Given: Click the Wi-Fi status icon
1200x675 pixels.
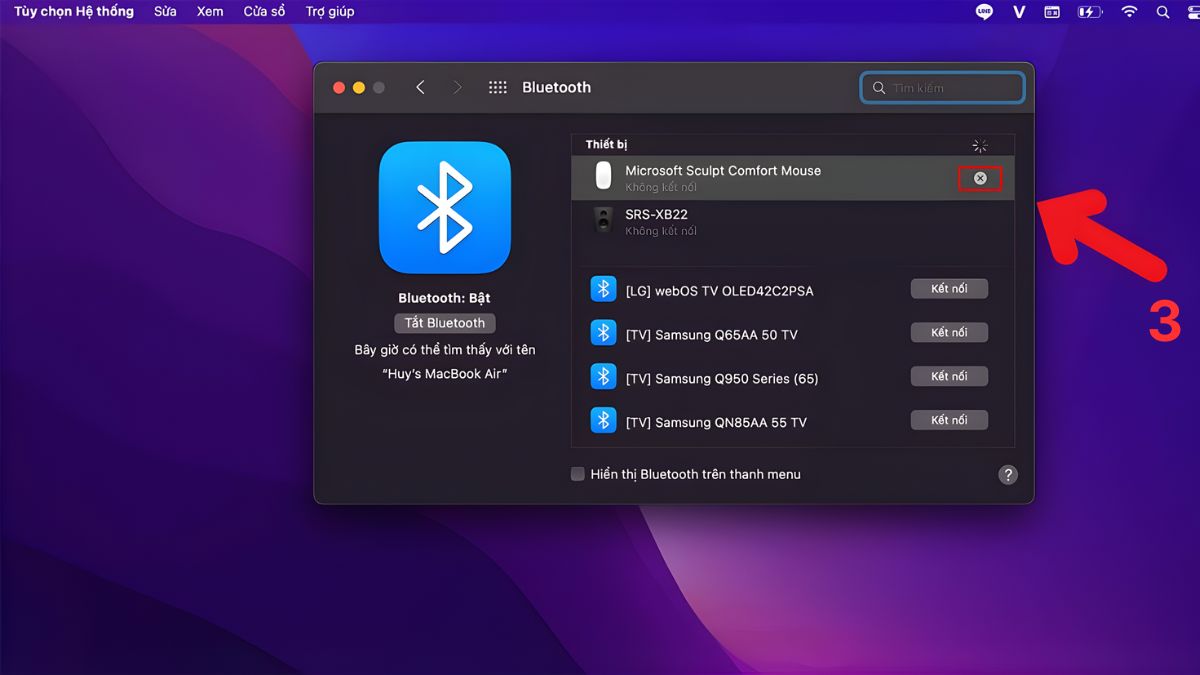Looking at the screenshot, I should click(1129, 12).
